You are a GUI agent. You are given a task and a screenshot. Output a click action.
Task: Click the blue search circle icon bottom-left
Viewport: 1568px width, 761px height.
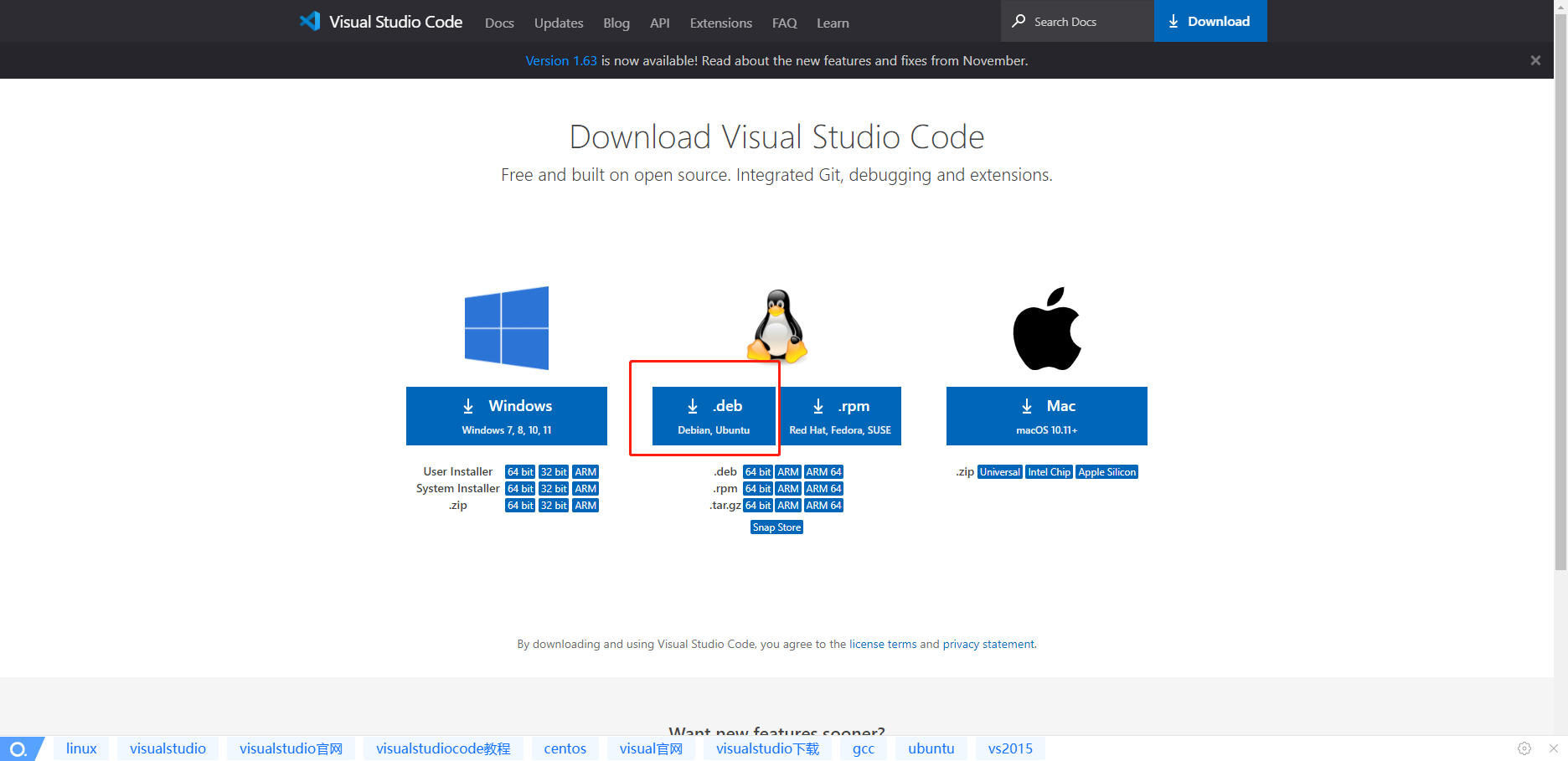[18, 748]
